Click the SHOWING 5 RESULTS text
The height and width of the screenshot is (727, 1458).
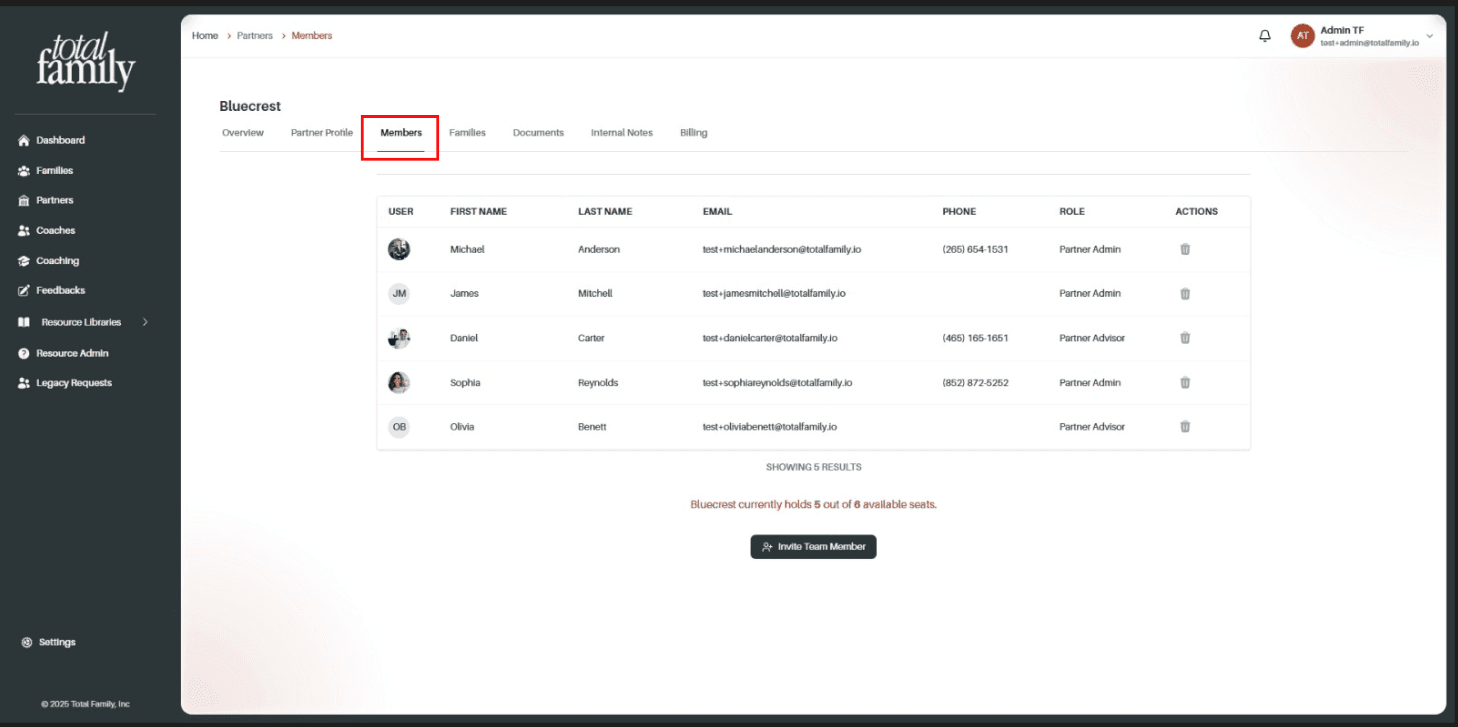(x=814, y=467)
